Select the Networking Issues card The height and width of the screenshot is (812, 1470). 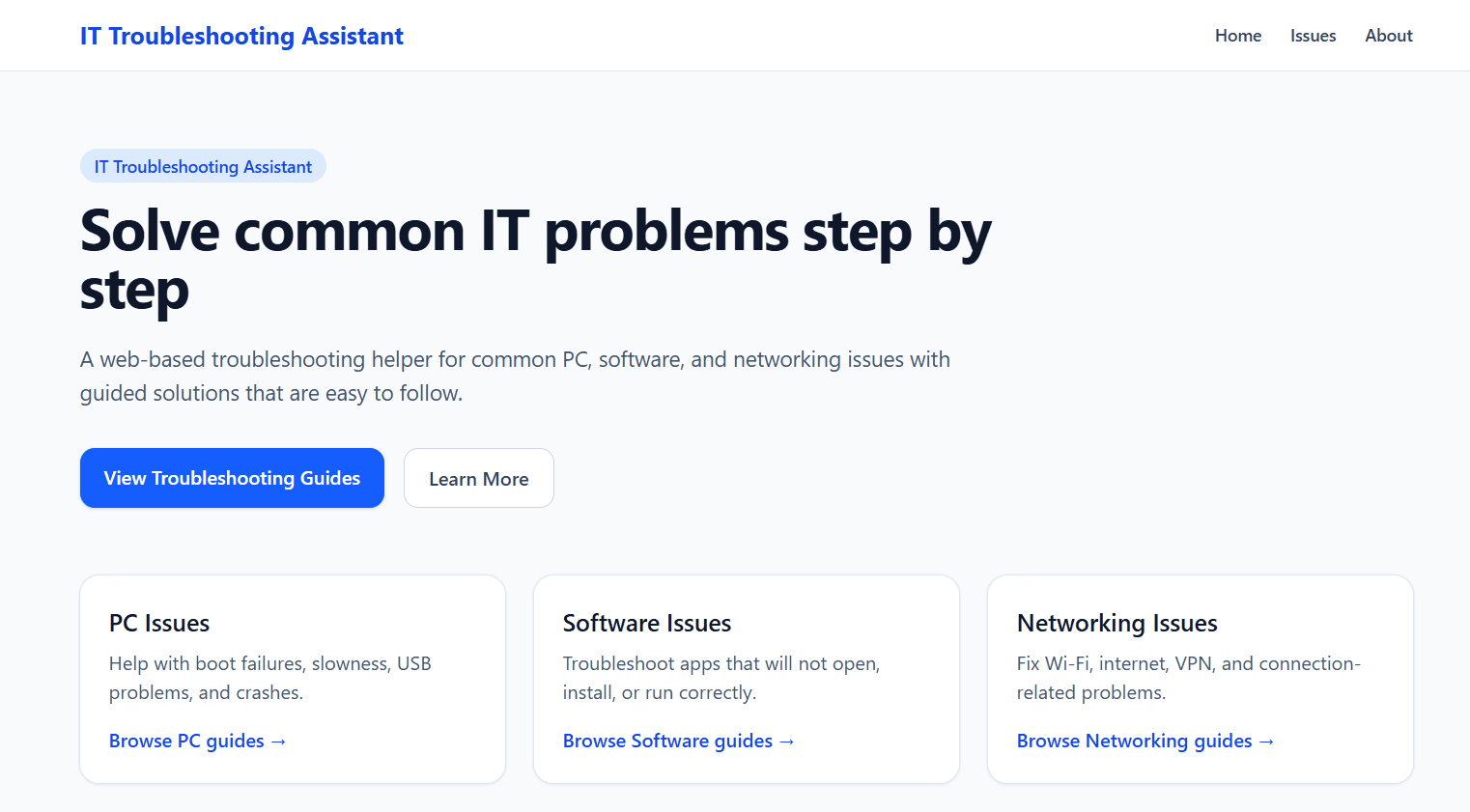click(1201, 679)
